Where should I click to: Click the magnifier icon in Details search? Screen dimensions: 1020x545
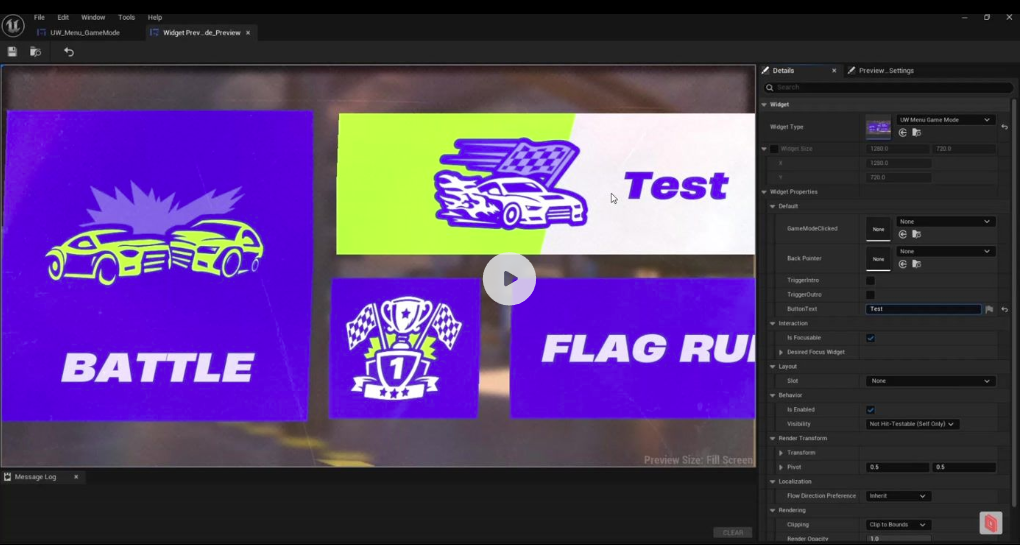point(770,87)
